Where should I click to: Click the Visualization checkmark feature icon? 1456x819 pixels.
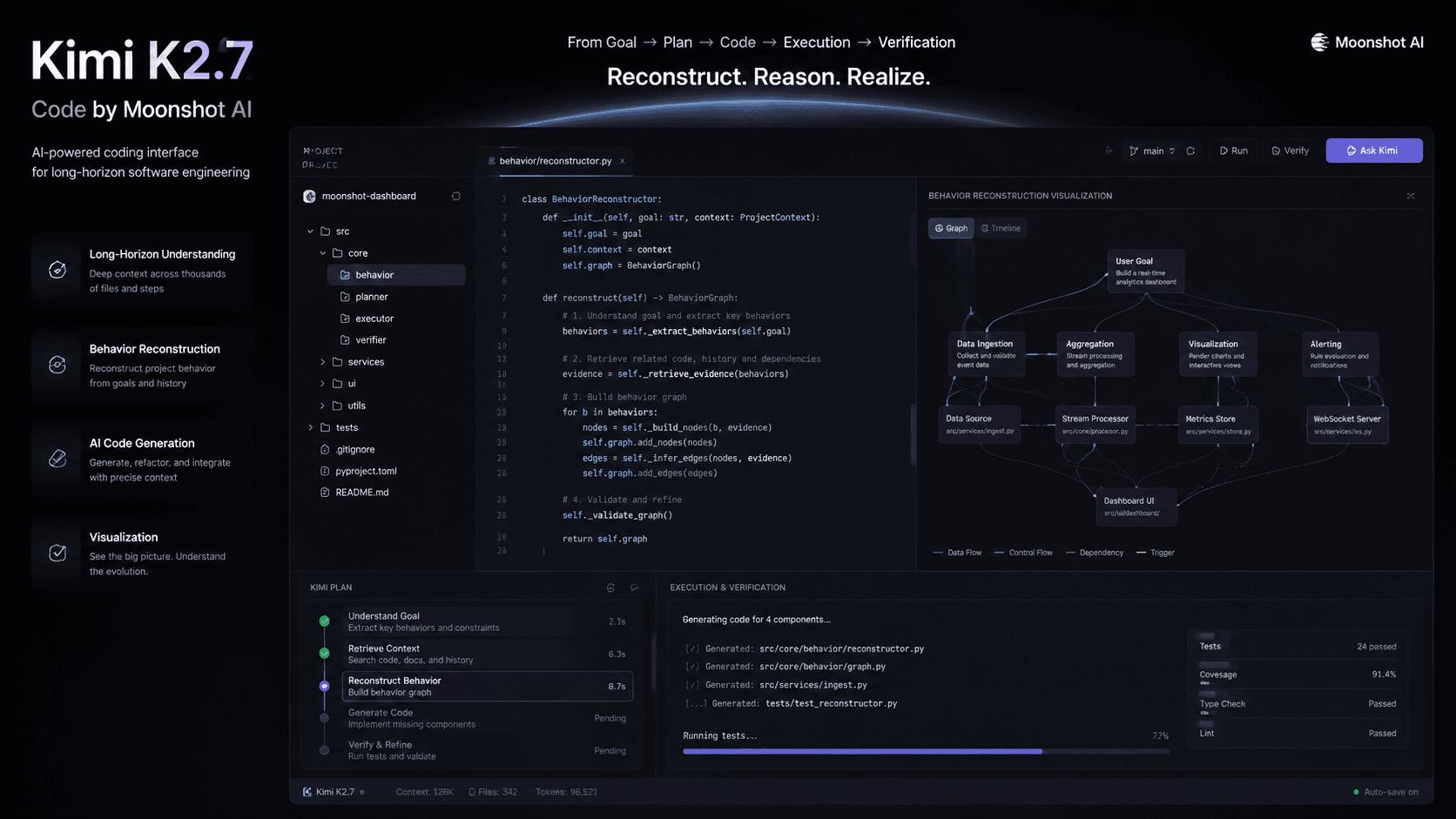[57, 553]
